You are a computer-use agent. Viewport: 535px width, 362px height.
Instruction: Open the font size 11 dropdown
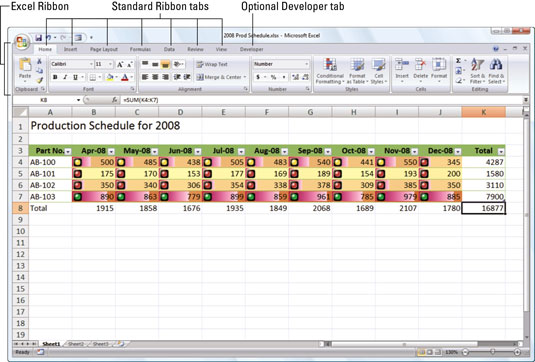click(110, 64)
